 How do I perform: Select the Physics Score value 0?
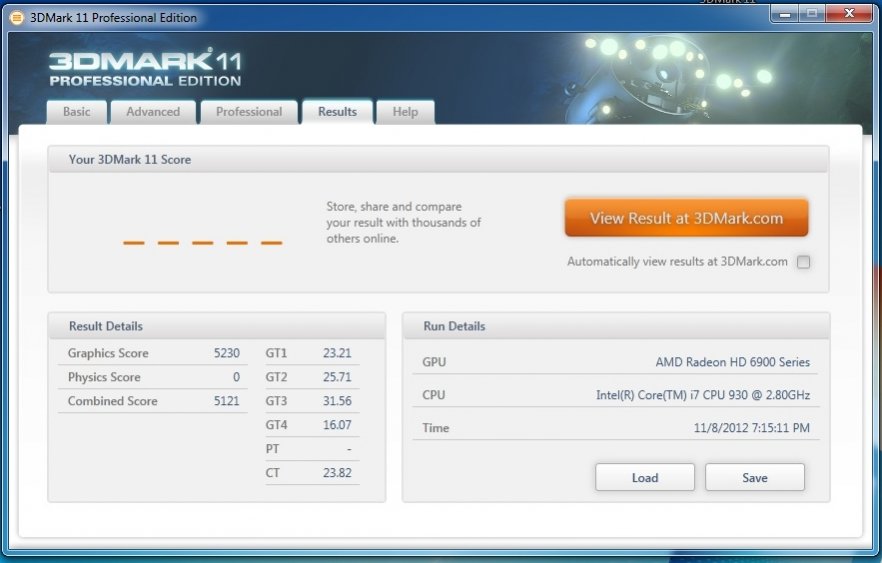236,377
